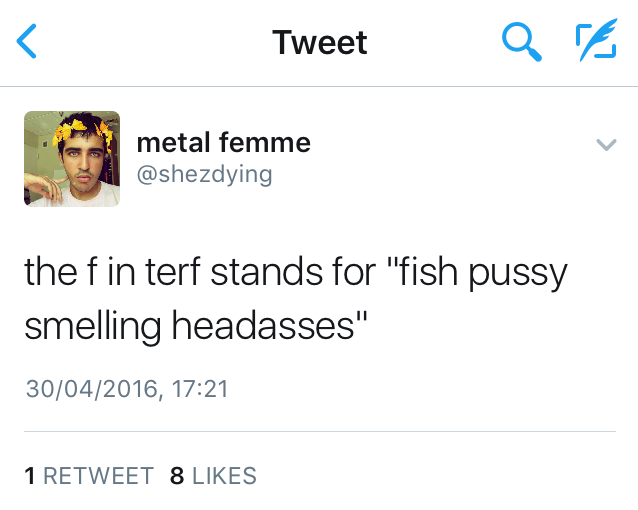Tap the word LIKES label

pyautogui.click(x=224, y=476)
